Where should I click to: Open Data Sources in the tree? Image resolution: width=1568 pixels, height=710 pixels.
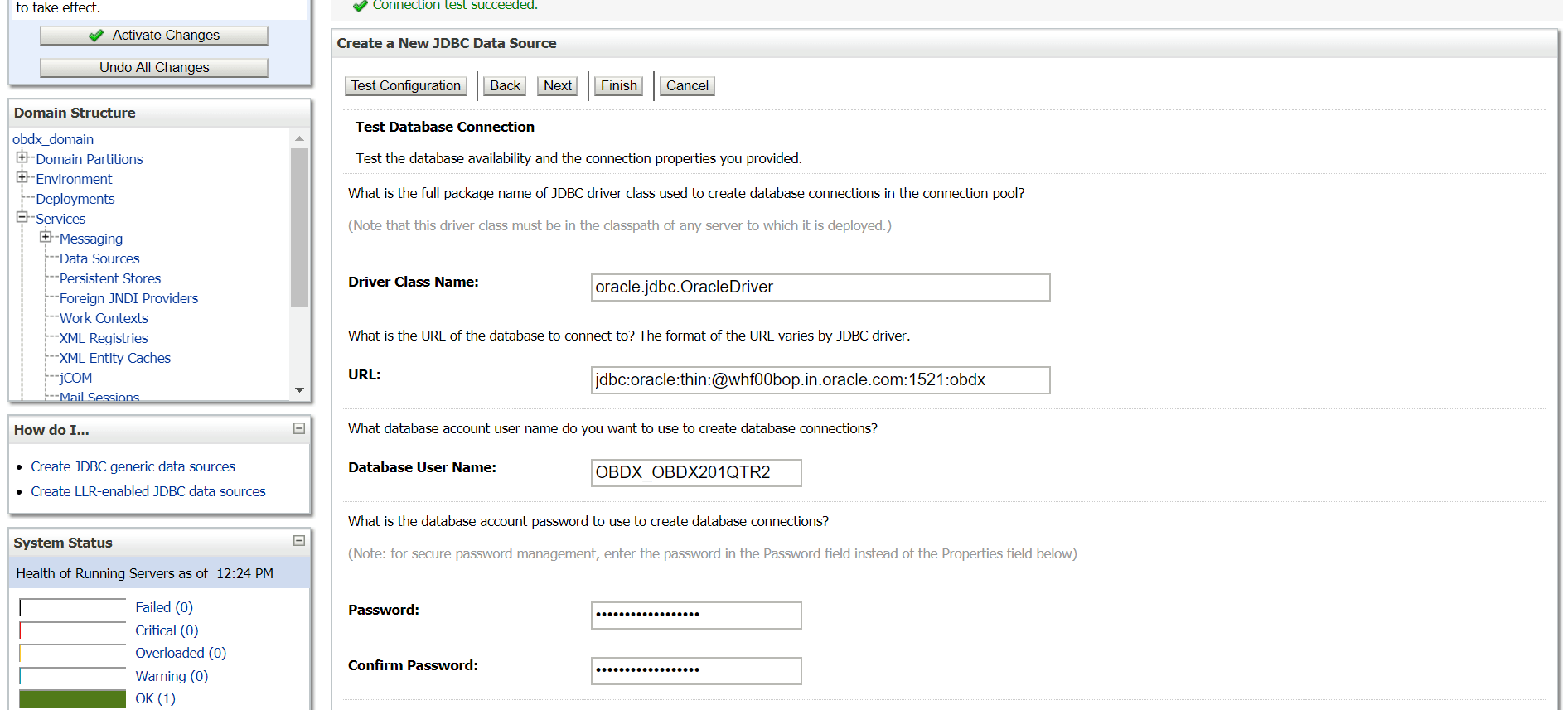99,258
